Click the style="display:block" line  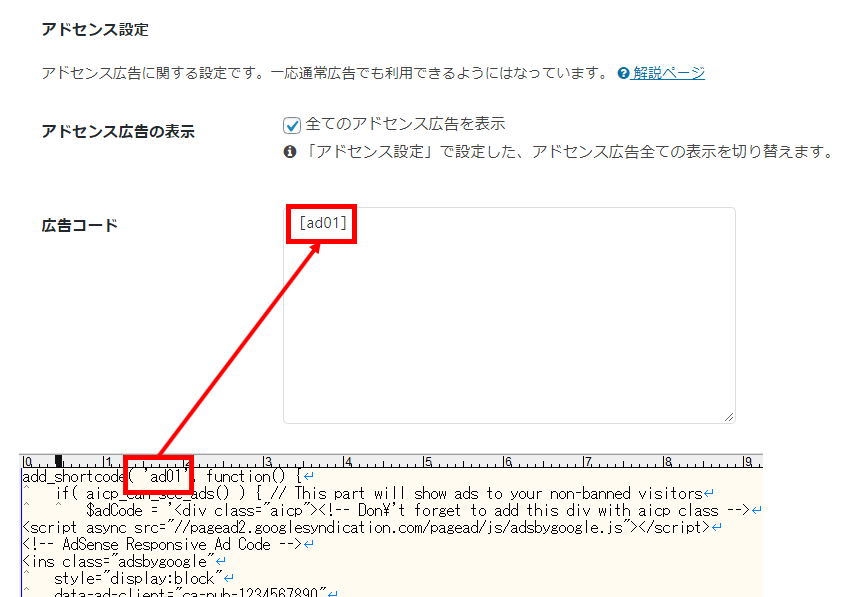click(144, 578)
